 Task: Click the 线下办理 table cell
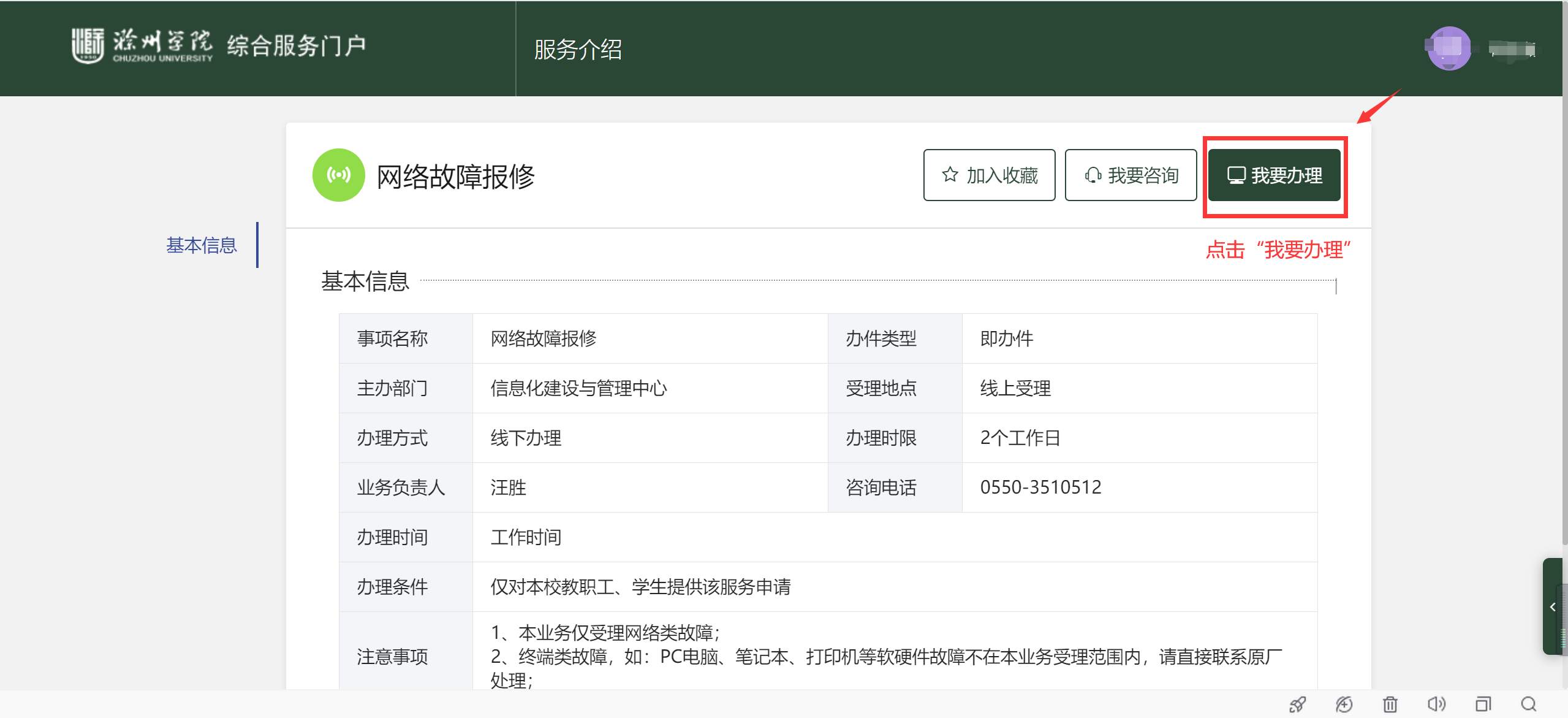650,438
